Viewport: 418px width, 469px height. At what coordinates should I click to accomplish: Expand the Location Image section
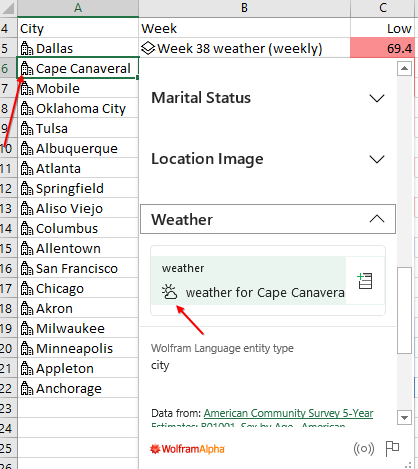coord(268,159)
